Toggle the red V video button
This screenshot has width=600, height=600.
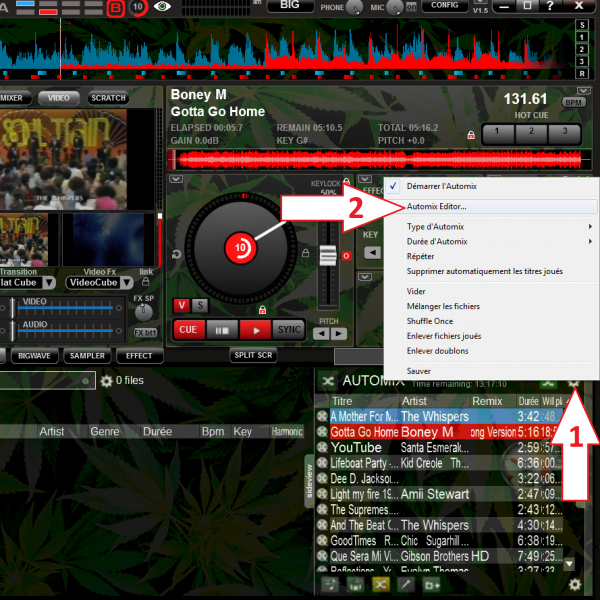click(182, 305)
